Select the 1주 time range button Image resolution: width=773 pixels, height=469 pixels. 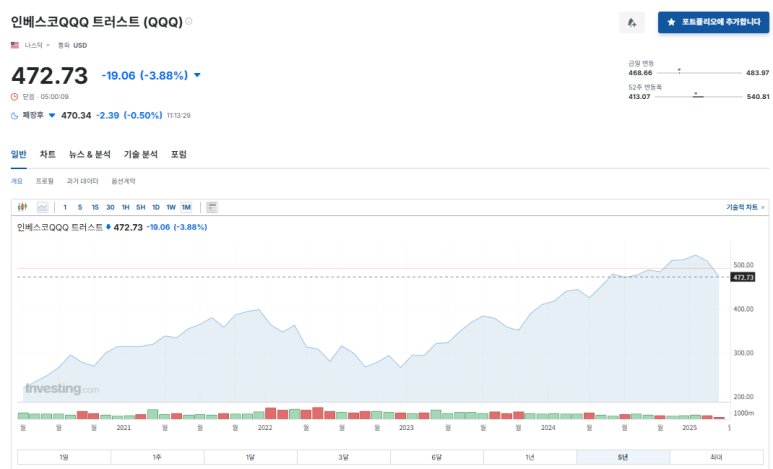pos(157,457)
